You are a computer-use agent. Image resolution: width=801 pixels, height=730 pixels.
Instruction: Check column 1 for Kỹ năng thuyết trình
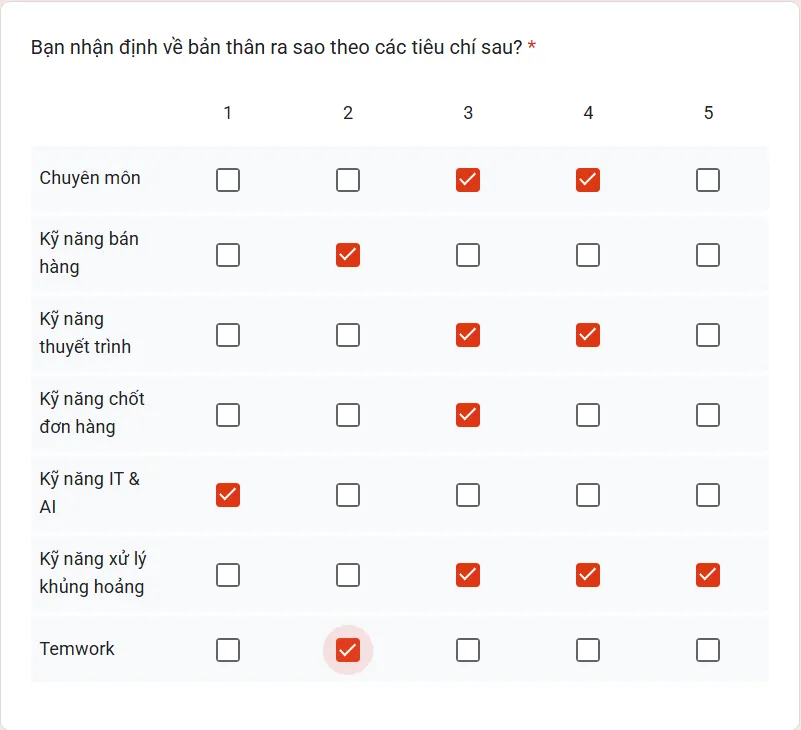228,335
